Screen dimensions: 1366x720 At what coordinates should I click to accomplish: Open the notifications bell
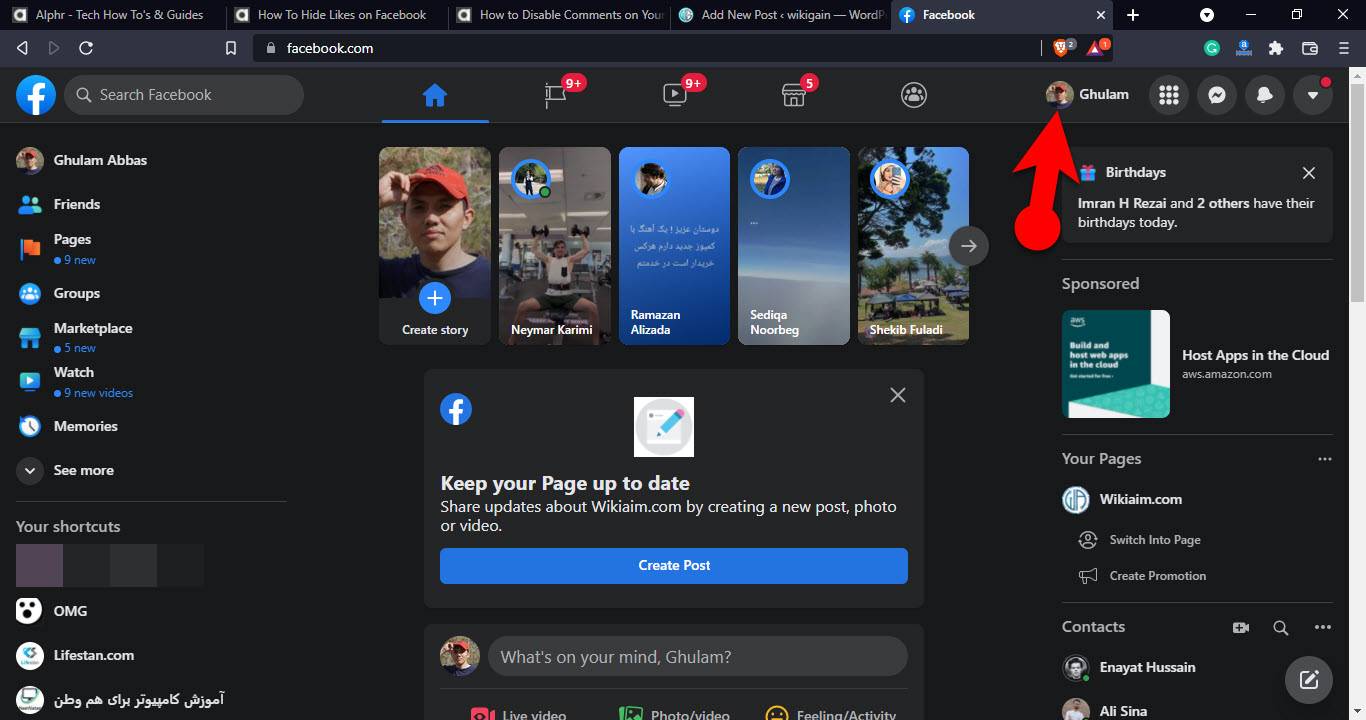(1265, 95)
